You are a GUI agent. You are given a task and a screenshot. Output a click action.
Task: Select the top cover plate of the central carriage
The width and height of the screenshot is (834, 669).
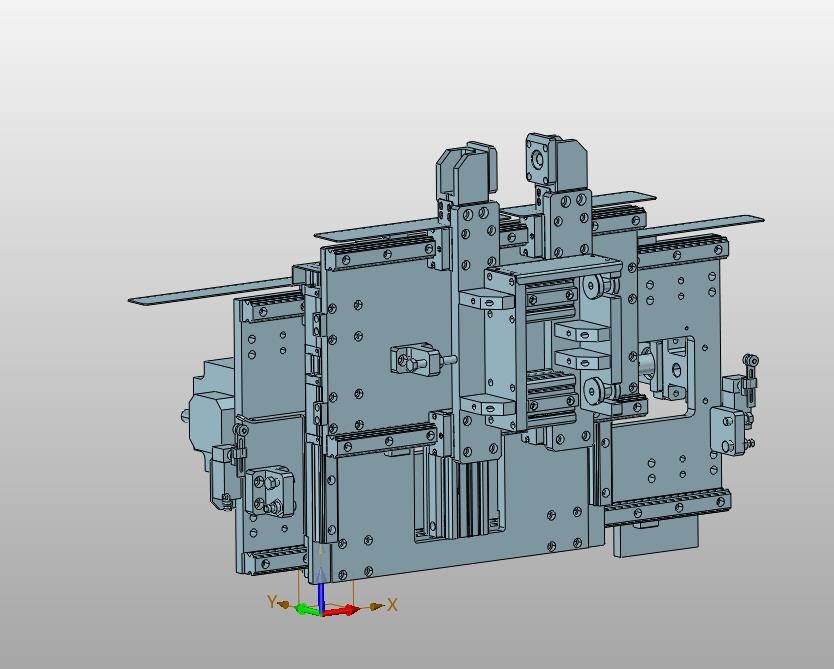tap(550, 270)
